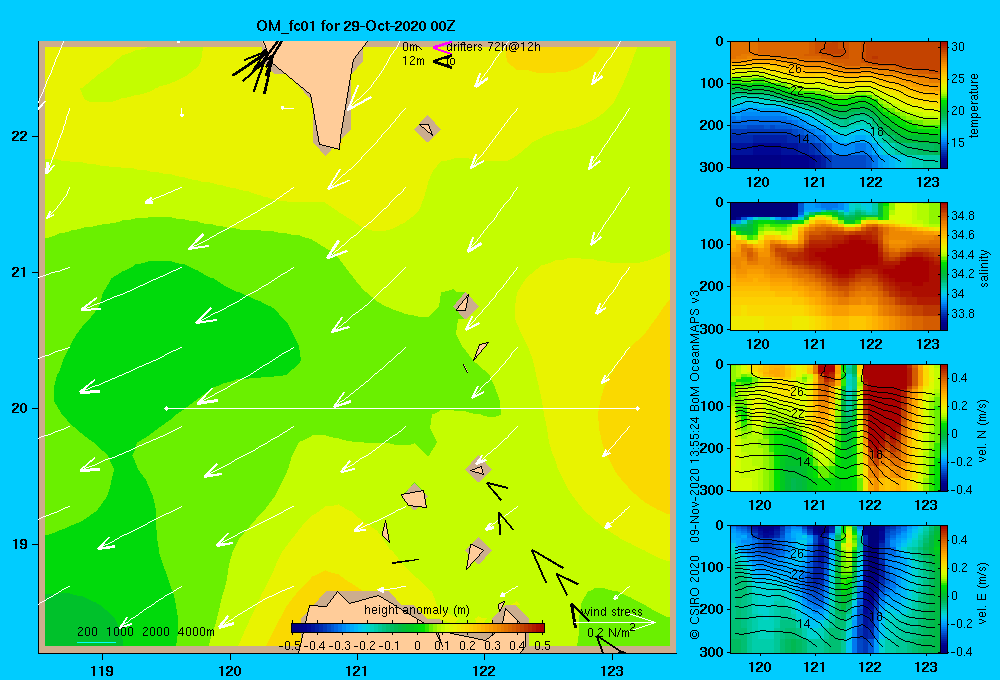Click longitude label 120 on main map
This screenshot has height=680, width=1000.
tap(230, 670)
